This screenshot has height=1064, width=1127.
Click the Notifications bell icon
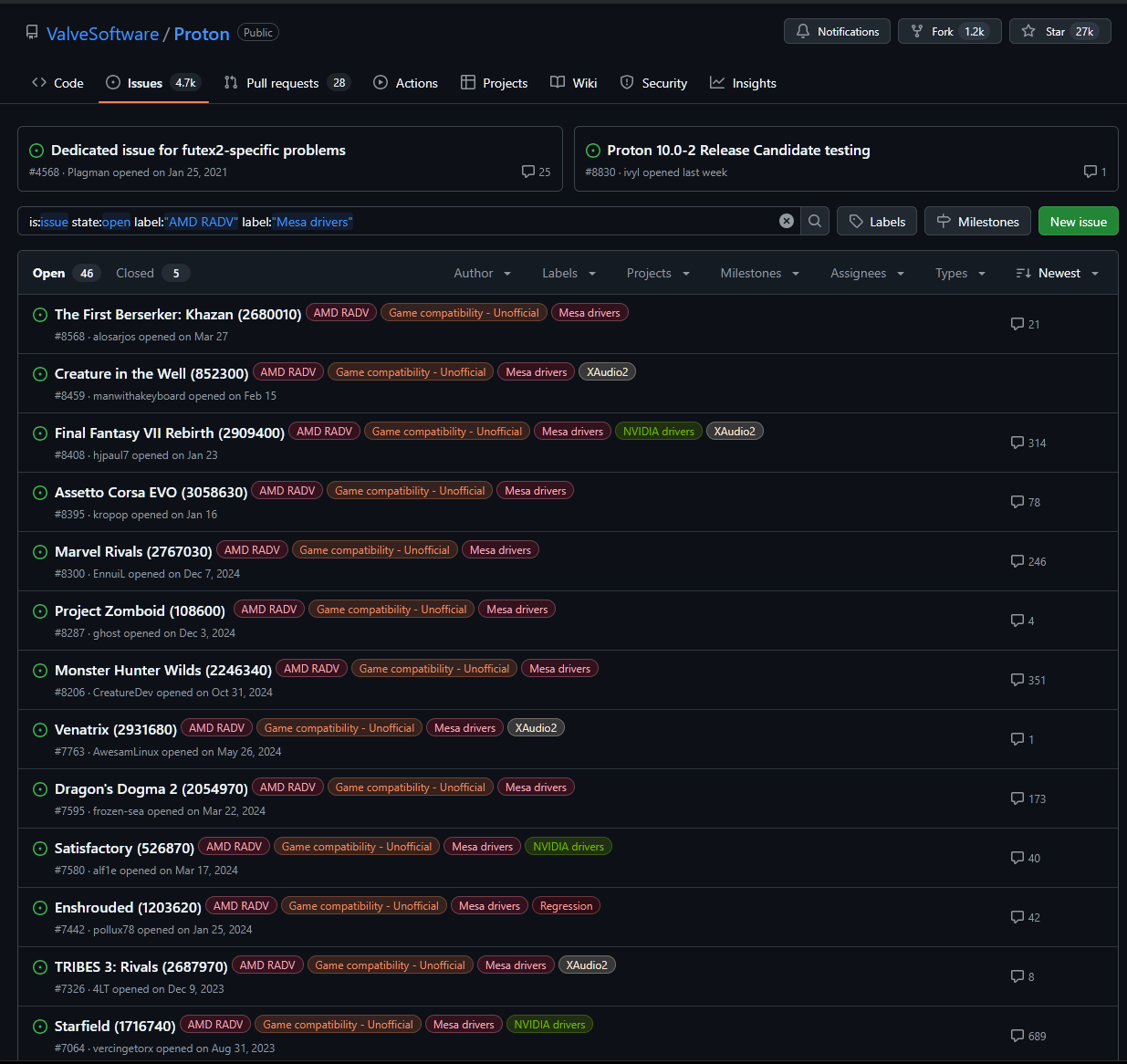click(803, 31)
